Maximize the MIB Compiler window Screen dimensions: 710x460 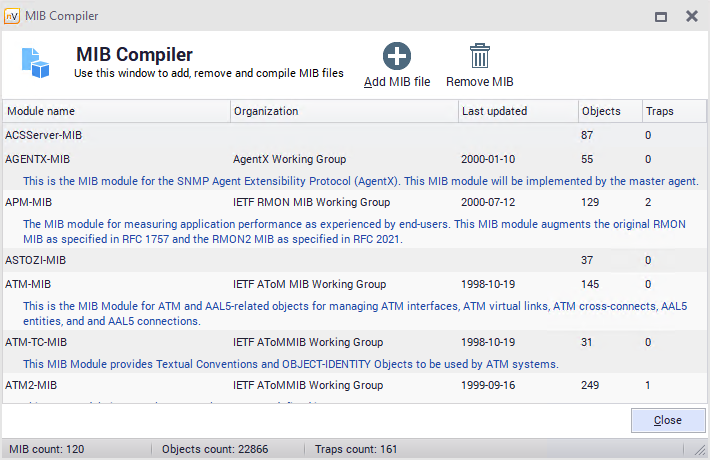[661, 17]
